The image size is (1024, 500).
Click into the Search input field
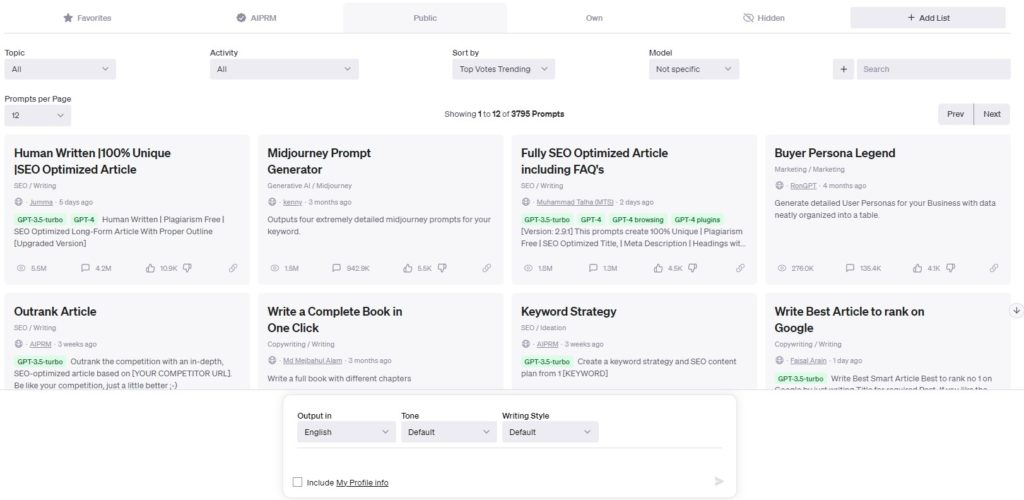[x=935, y=69]
